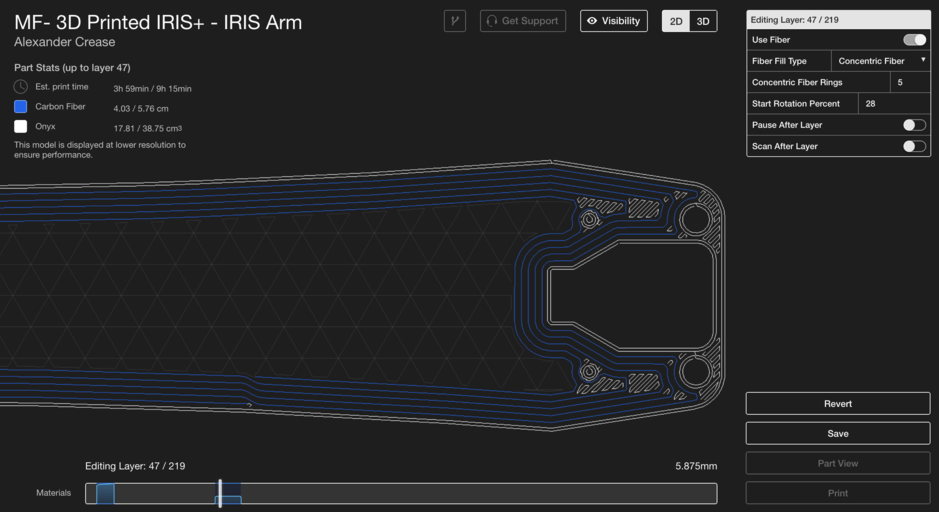Click the part title MF- 3D Printed IRIS+ - IRIS Arm
Screen dimensions: 939x512
tap(158, 22)
